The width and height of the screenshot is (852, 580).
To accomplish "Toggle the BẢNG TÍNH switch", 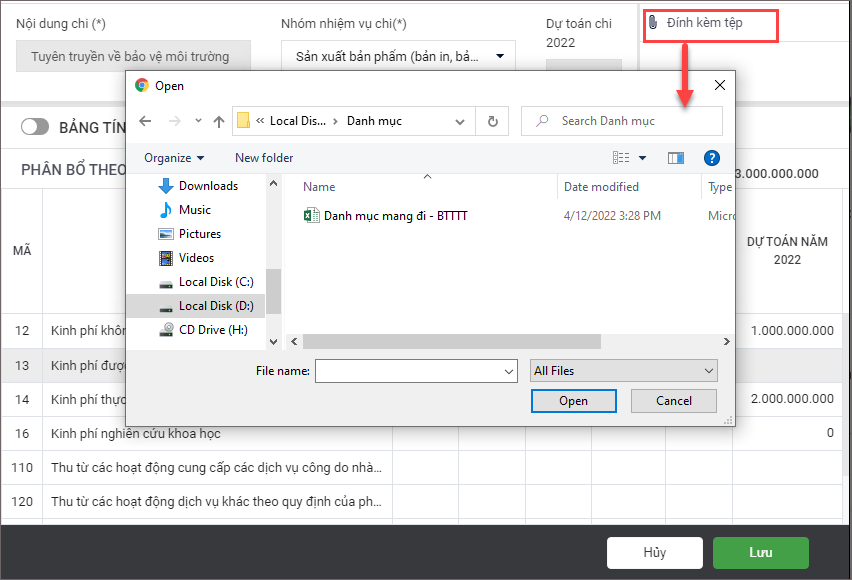I will 35,127.
